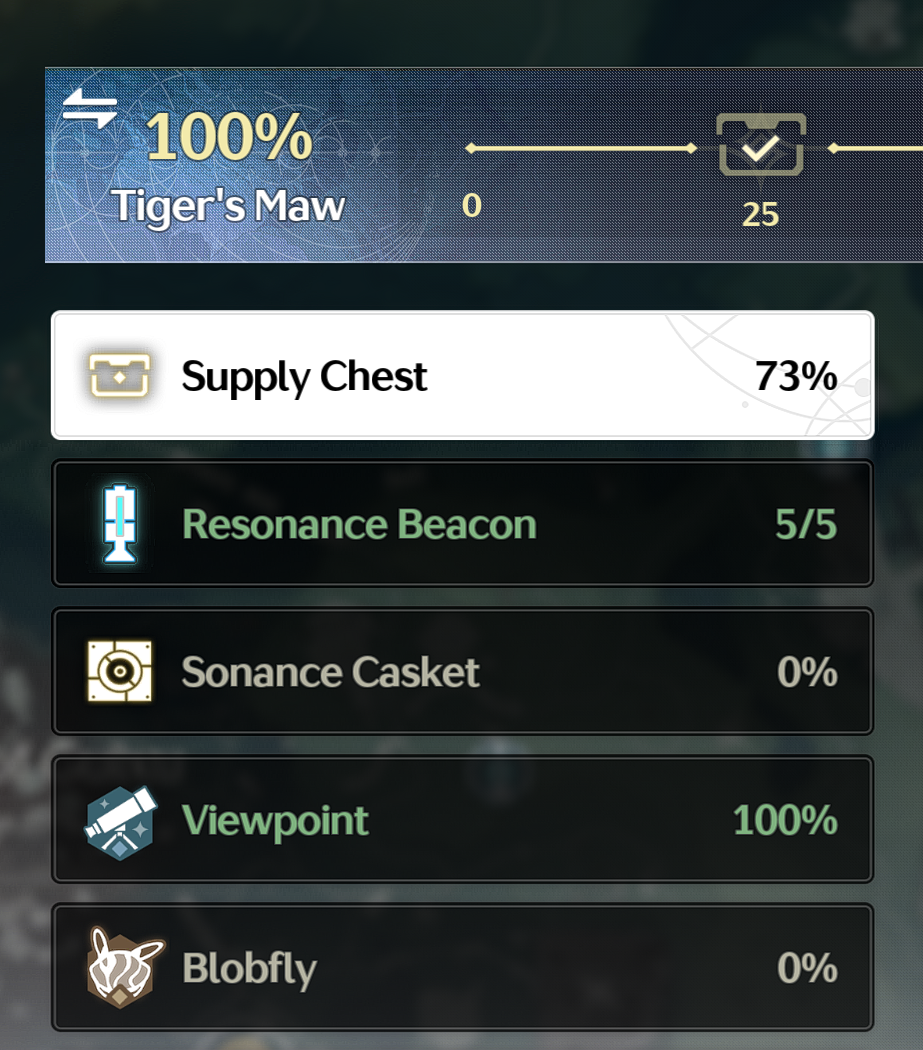
Task: Click the 73% Supply Chest completion value
Action: coord(796,376)
